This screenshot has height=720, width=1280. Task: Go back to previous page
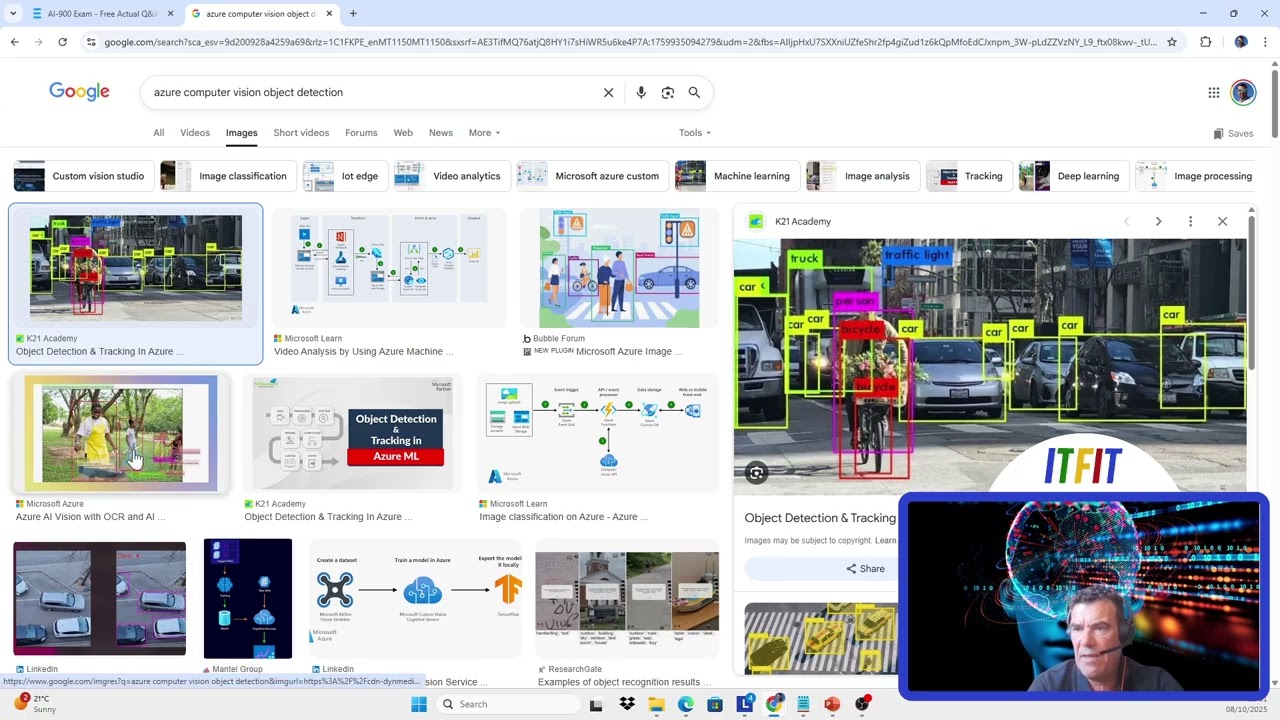pos(14,42)
